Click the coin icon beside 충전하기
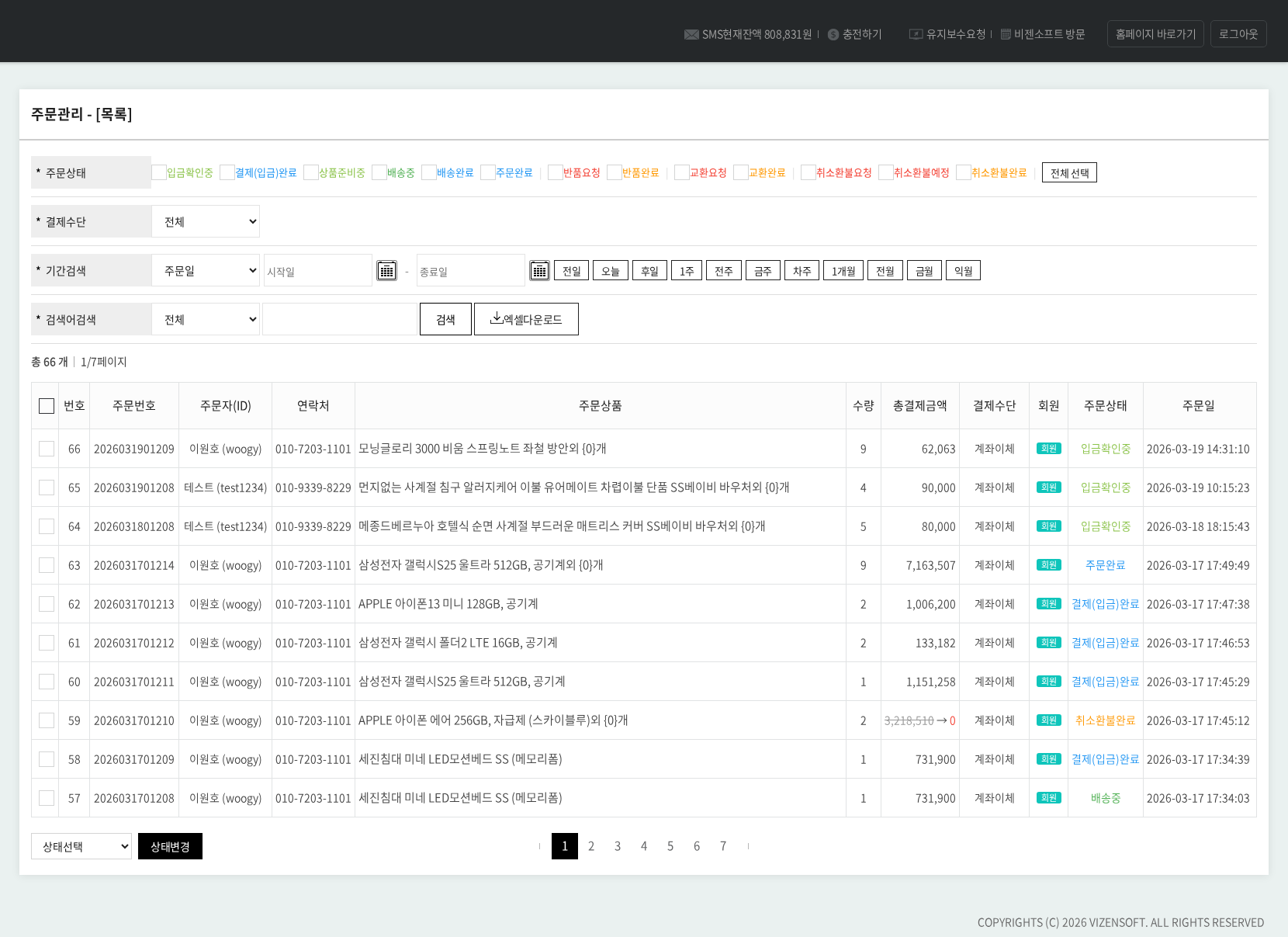This screenshot has width=1288, height=937. tap(833, 35)
